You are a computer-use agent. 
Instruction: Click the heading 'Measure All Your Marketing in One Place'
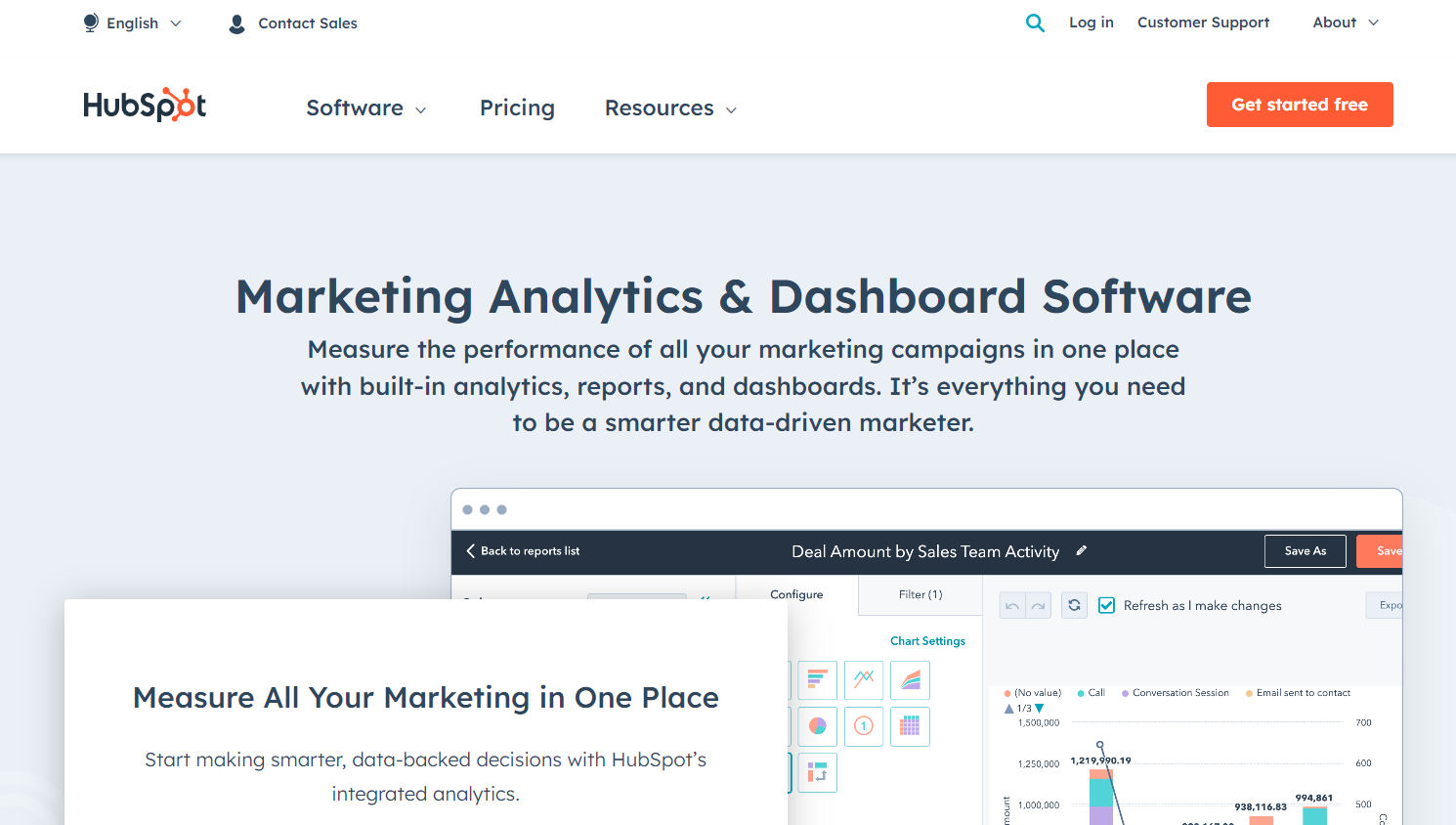(426, 698)
